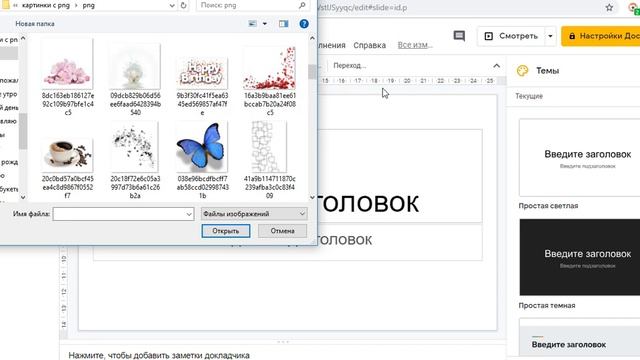Open the 'Справка' menu
The image size is (640, 360).
[369, 45]
